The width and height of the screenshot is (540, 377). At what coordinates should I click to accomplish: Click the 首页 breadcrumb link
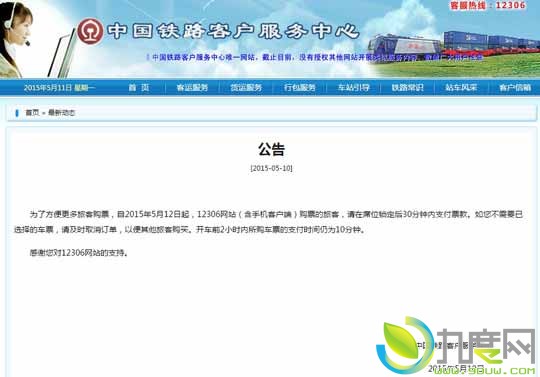[32, 113]
